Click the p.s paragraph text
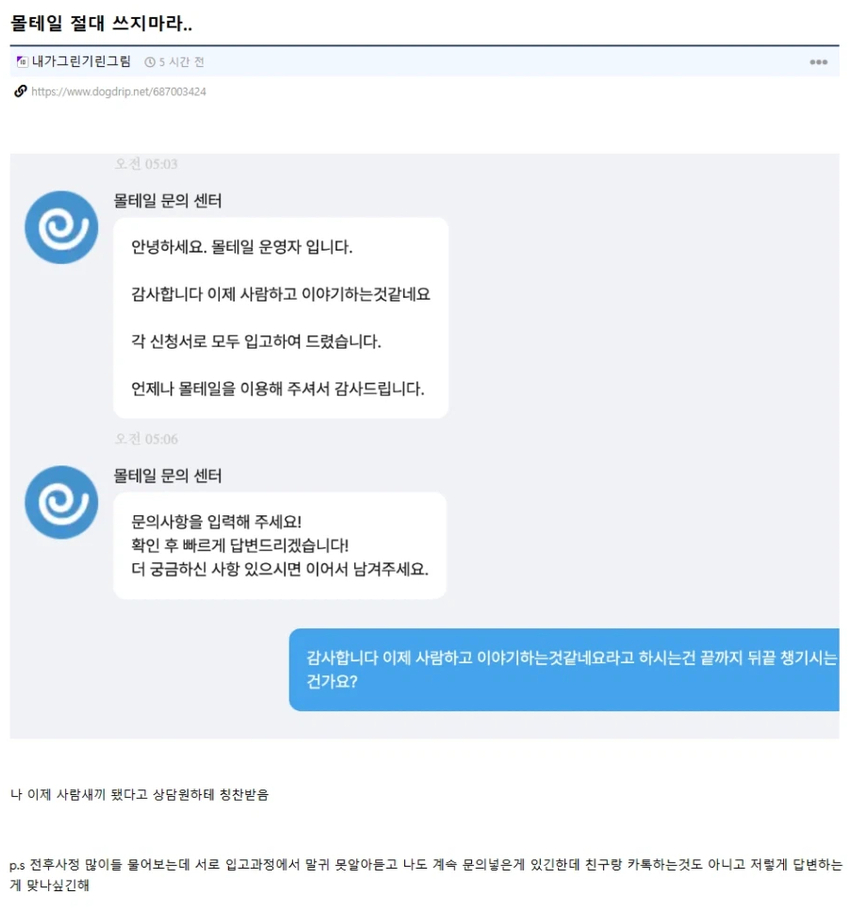The image size is (850, 911). pos(425,874)
